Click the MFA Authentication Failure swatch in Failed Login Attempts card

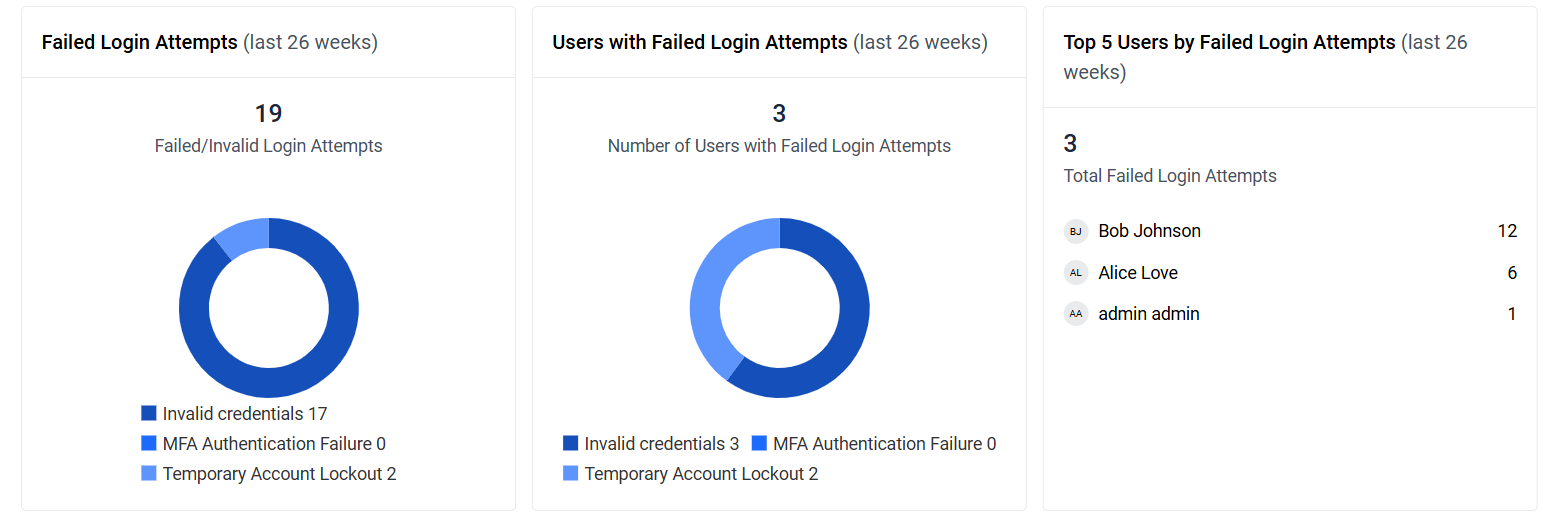point(149,443)
